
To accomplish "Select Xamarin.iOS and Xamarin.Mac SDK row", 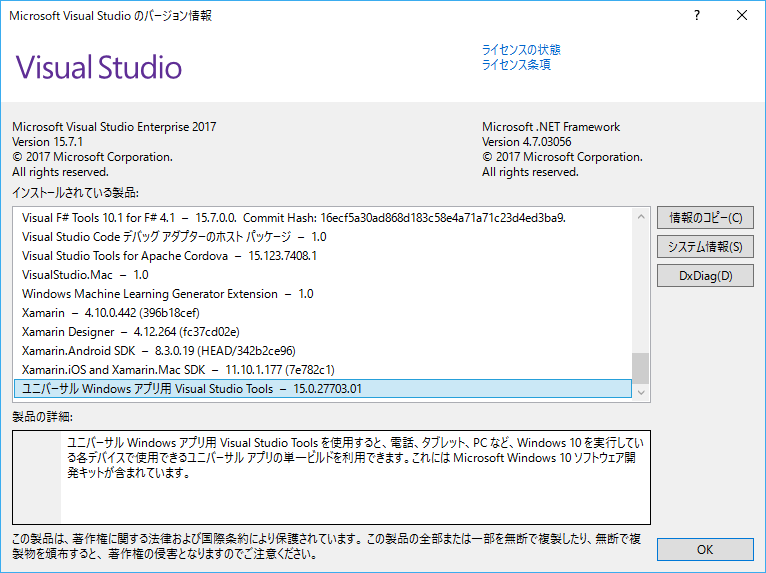I will point(323,370).
